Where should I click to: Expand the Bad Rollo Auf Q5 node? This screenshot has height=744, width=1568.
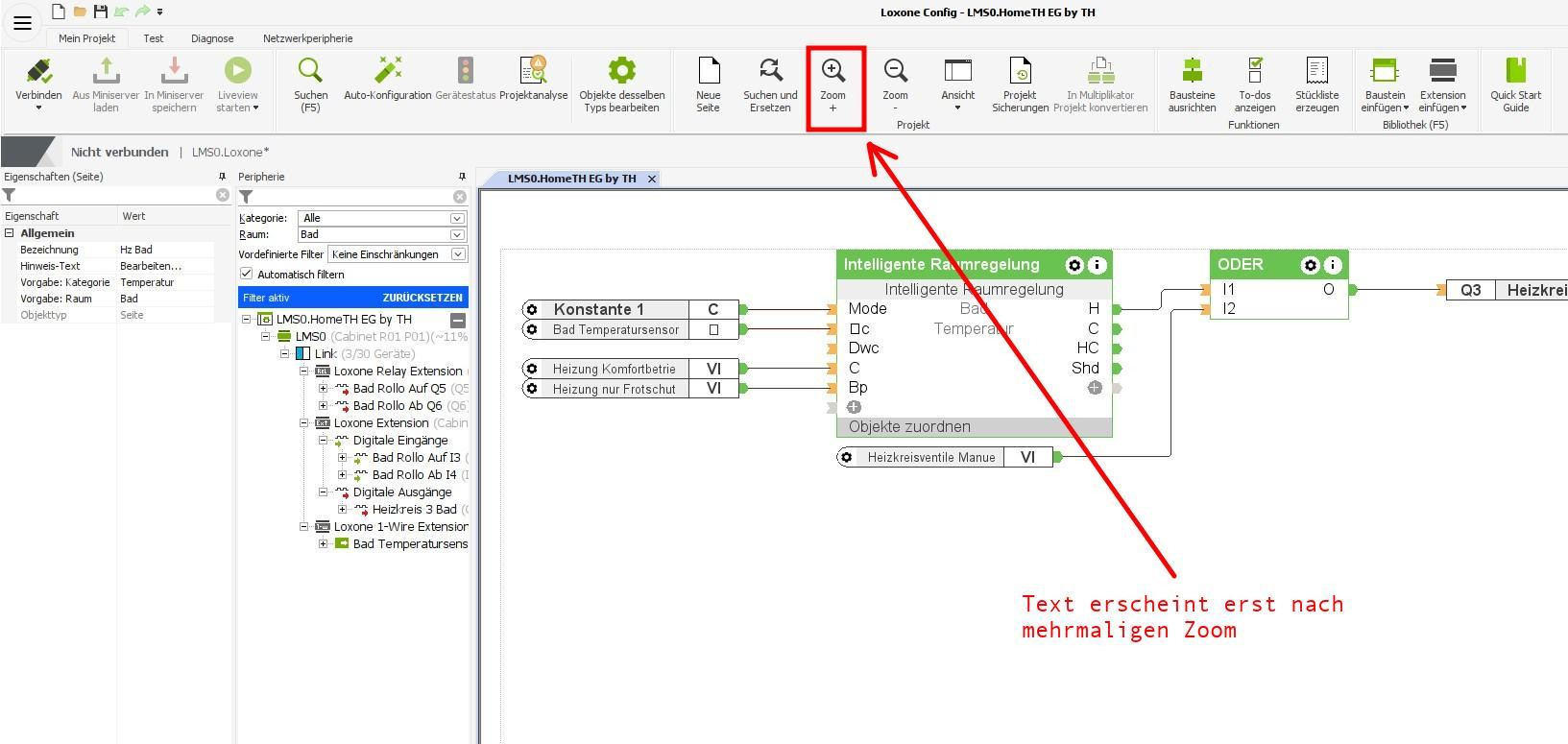(324, 389)
